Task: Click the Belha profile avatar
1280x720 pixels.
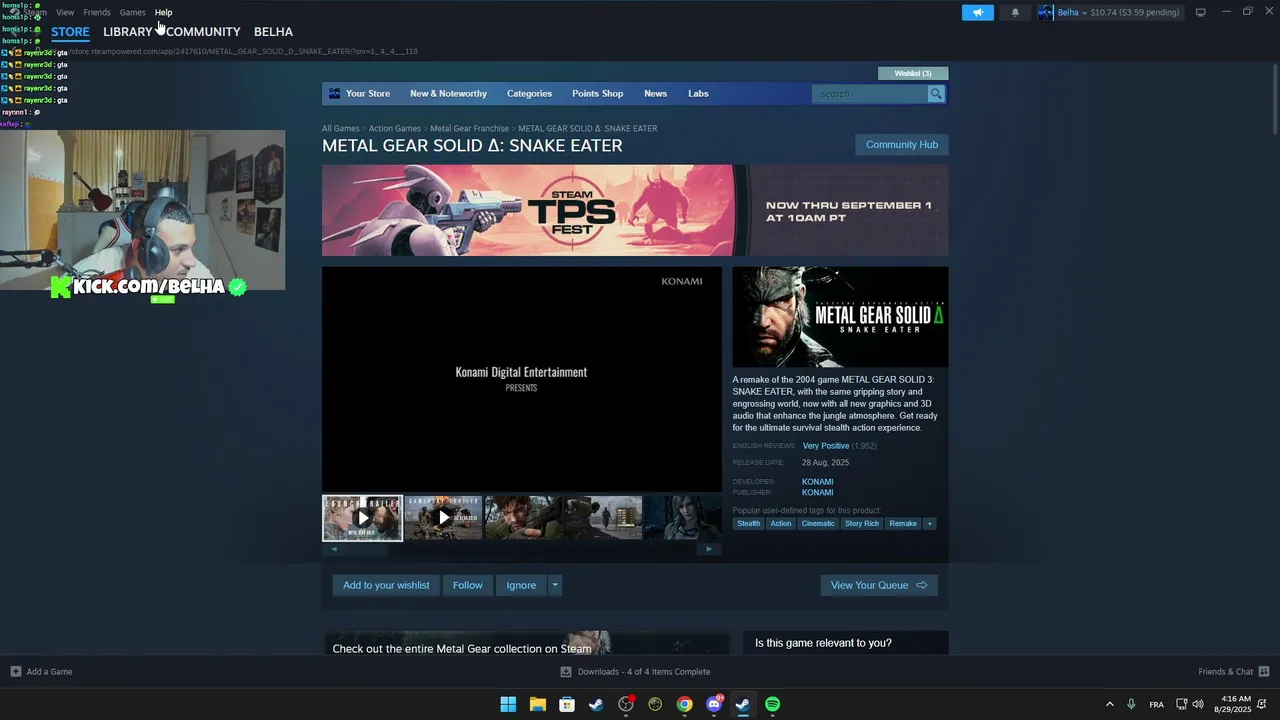Action: point(1046,12)
